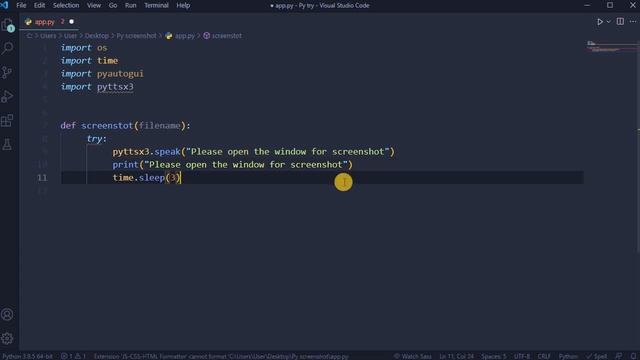Open the Explorer view in activity bar
Image resolution: width=640 pixels, height=360 pixels.
point(8,25)
